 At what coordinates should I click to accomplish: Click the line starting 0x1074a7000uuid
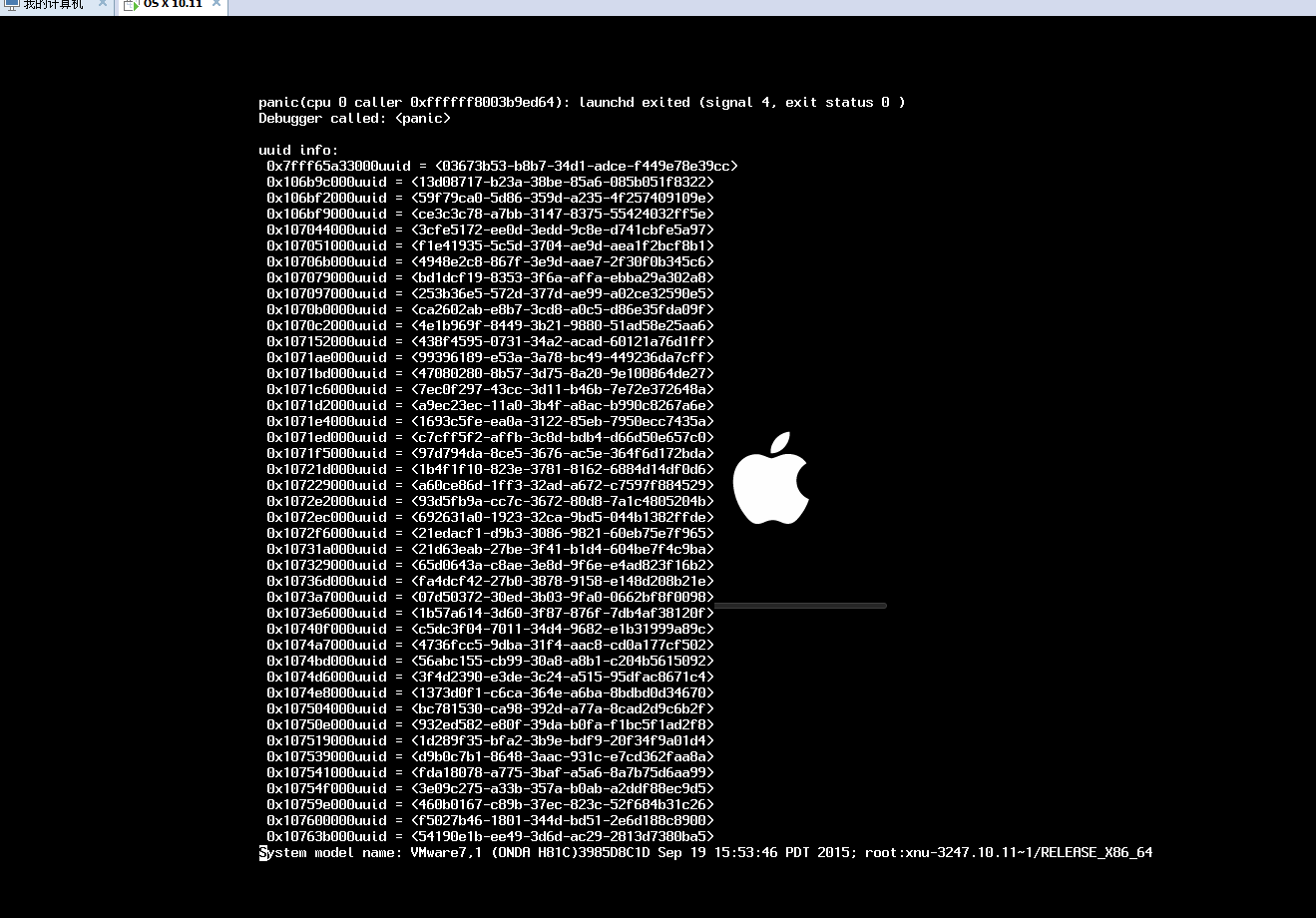click(x=490, y=645)
